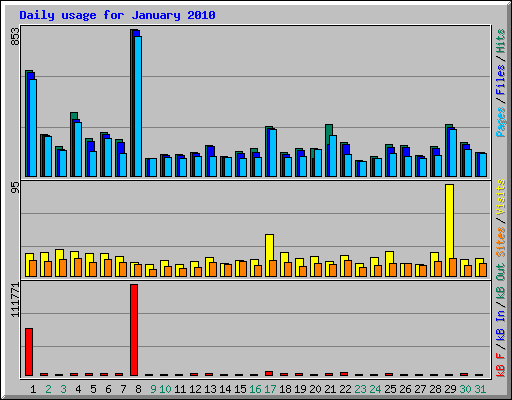Click day 25 on the x-axis
The width and height of the screenshot is (512, 400).
390,389
